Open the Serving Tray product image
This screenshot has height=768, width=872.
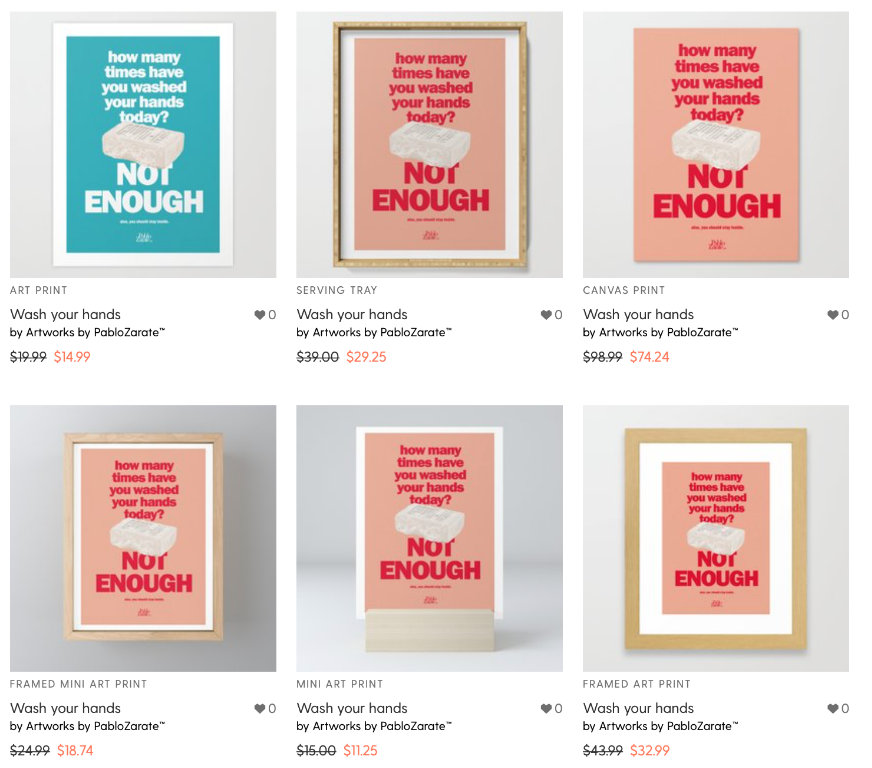[x=429, y=145]
